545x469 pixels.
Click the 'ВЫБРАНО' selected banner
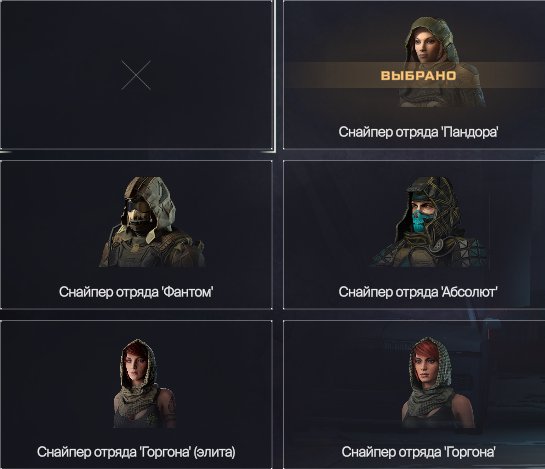tap(418, 75)
